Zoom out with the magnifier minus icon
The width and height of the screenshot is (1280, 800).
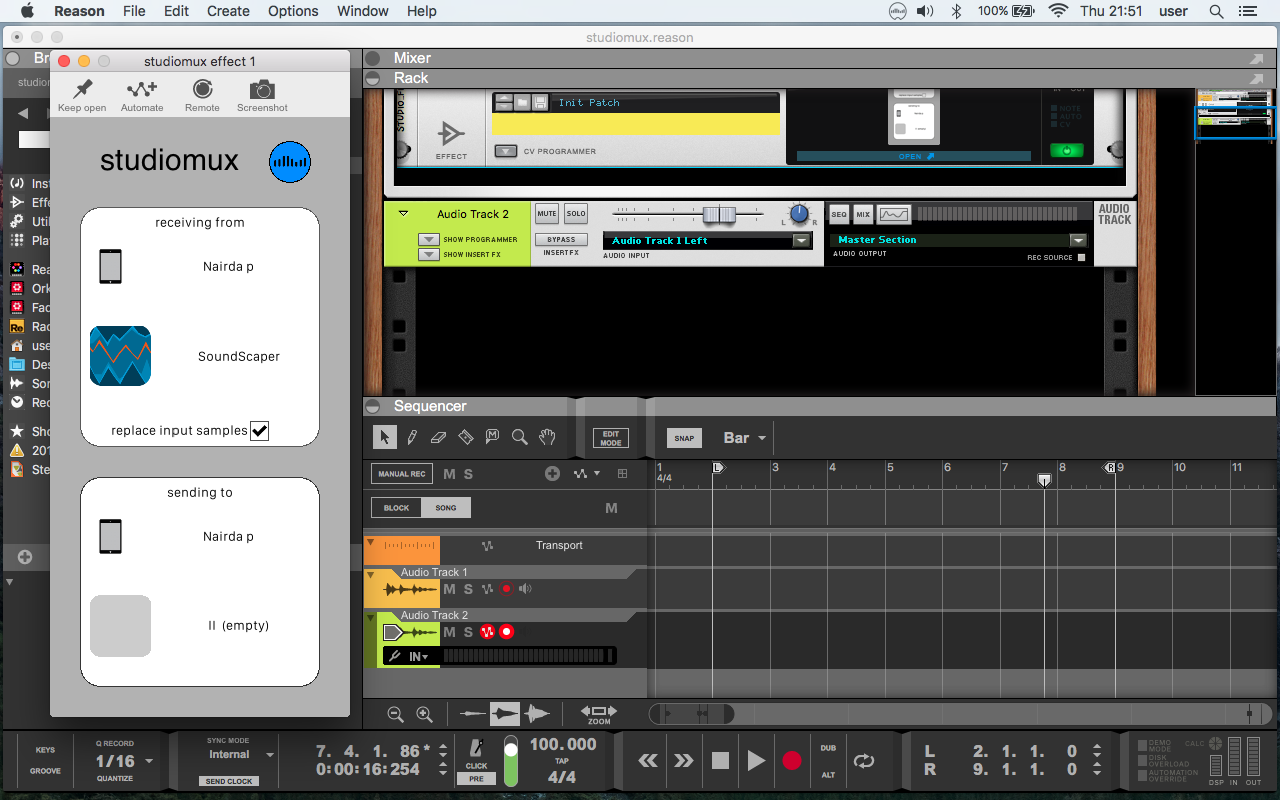pyautogui.click(x=395, y=714)
